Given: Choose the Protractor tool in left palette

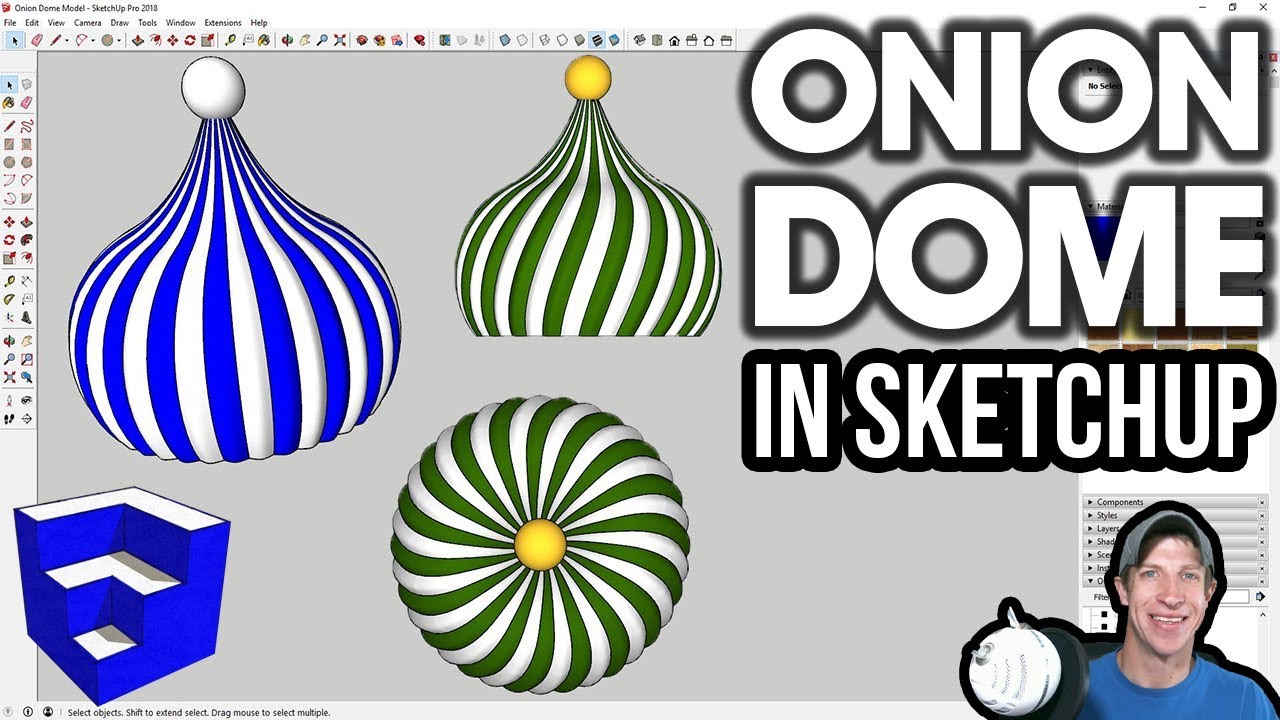Looking at the screenshot, I should point(9,300).
